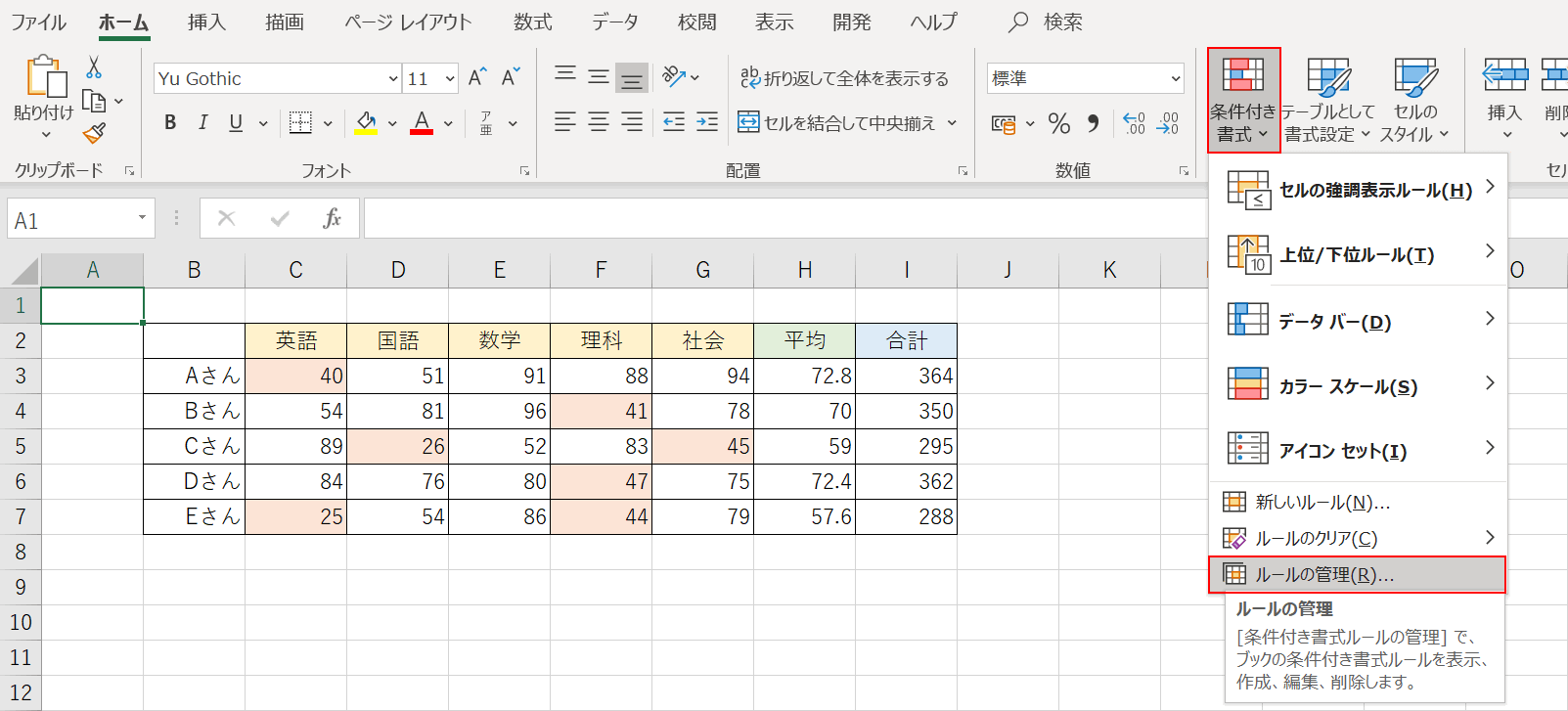Click the Paste (貼り付け) clipboard icon
1568x711 pixels.
coord(45,76)
